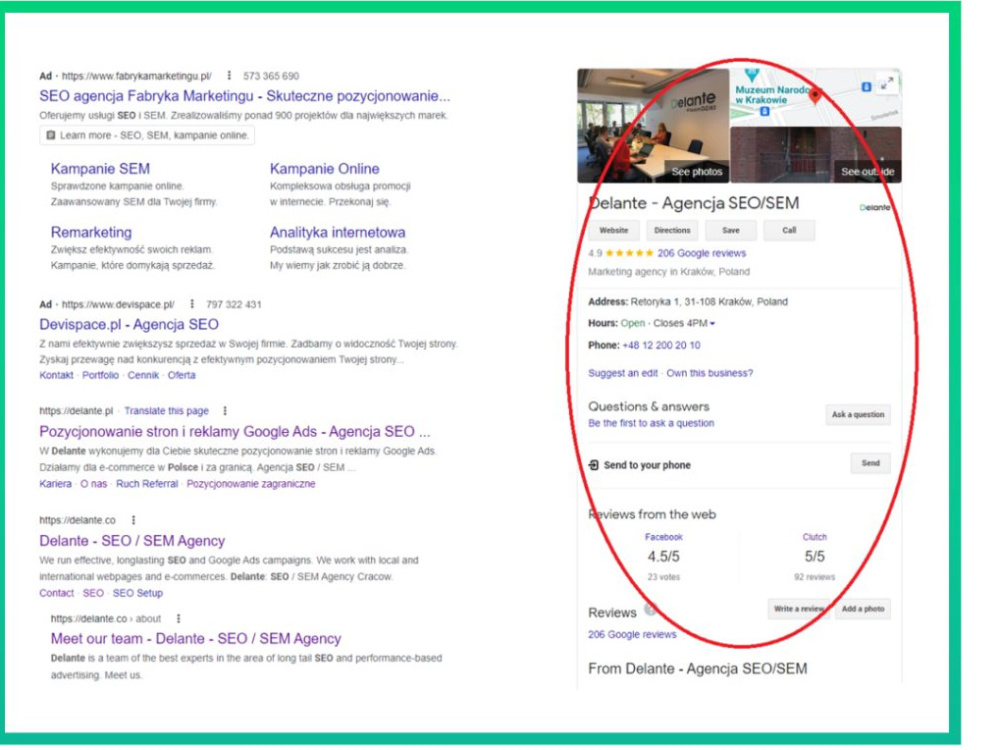Open the Clutch reviews source link
Viewport: 1000px width, 750px height.
(x=814, y=537)
